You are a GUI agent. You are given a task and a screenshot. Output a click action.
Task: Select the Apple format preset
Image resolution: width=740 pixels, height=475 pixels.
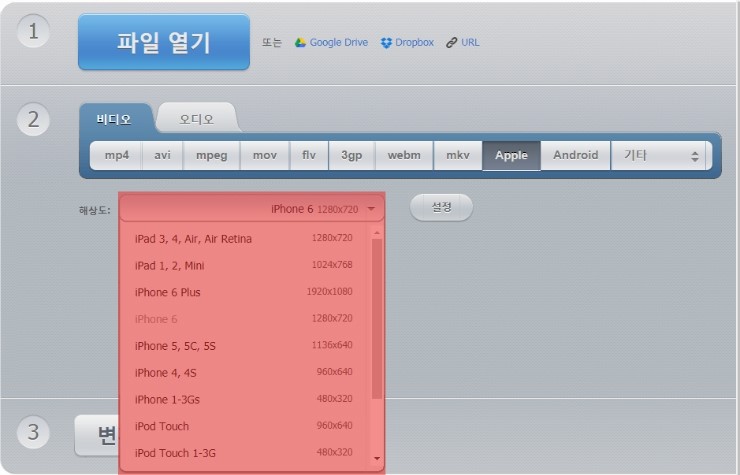511,155
